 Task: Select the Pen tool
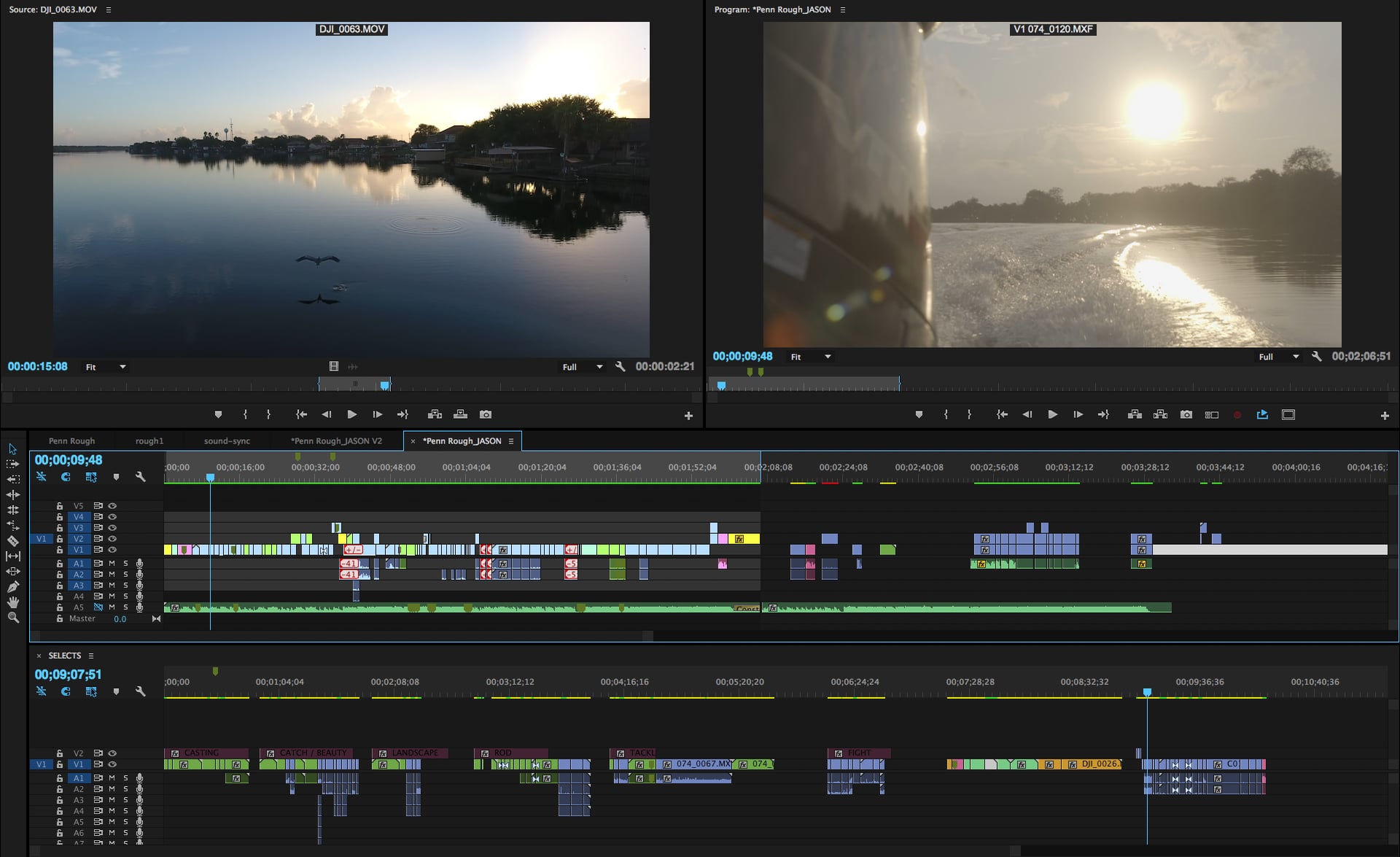pos(12,586)
